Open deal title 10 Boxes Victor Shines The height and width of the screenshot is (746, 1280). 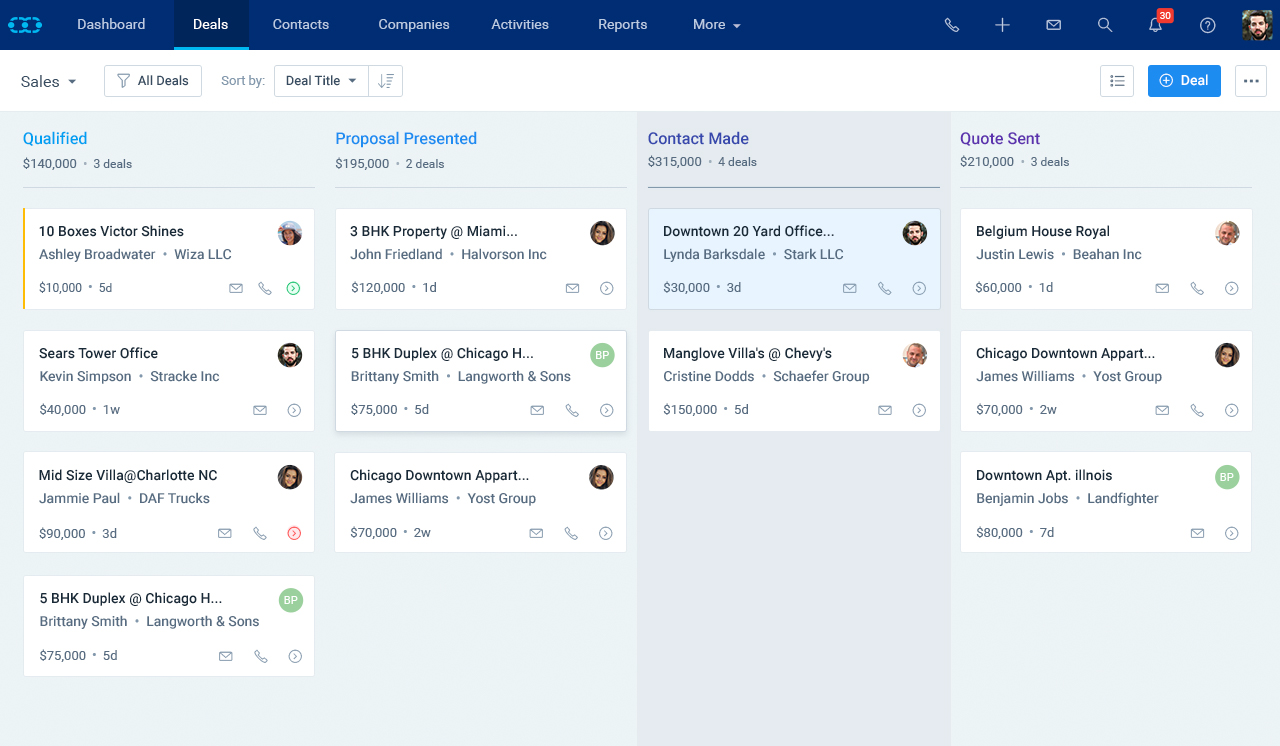click(x=111, y=231)
